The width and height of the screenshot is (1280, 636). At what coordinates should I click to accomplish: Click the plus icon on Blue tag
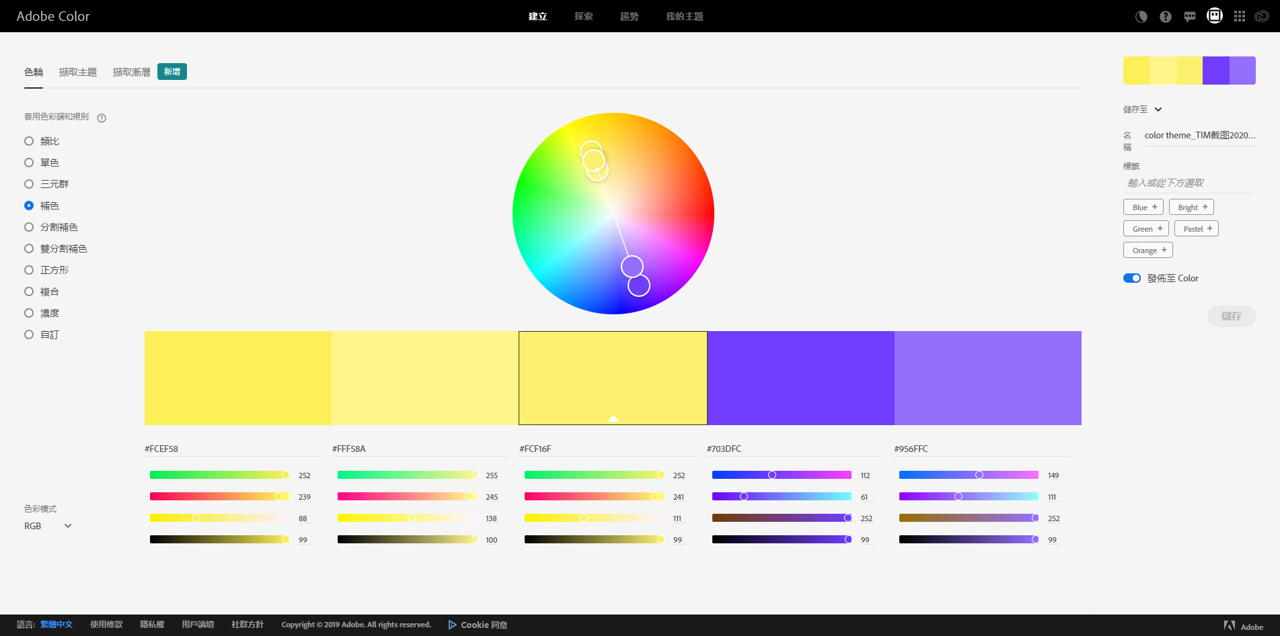coord(1155,207)
